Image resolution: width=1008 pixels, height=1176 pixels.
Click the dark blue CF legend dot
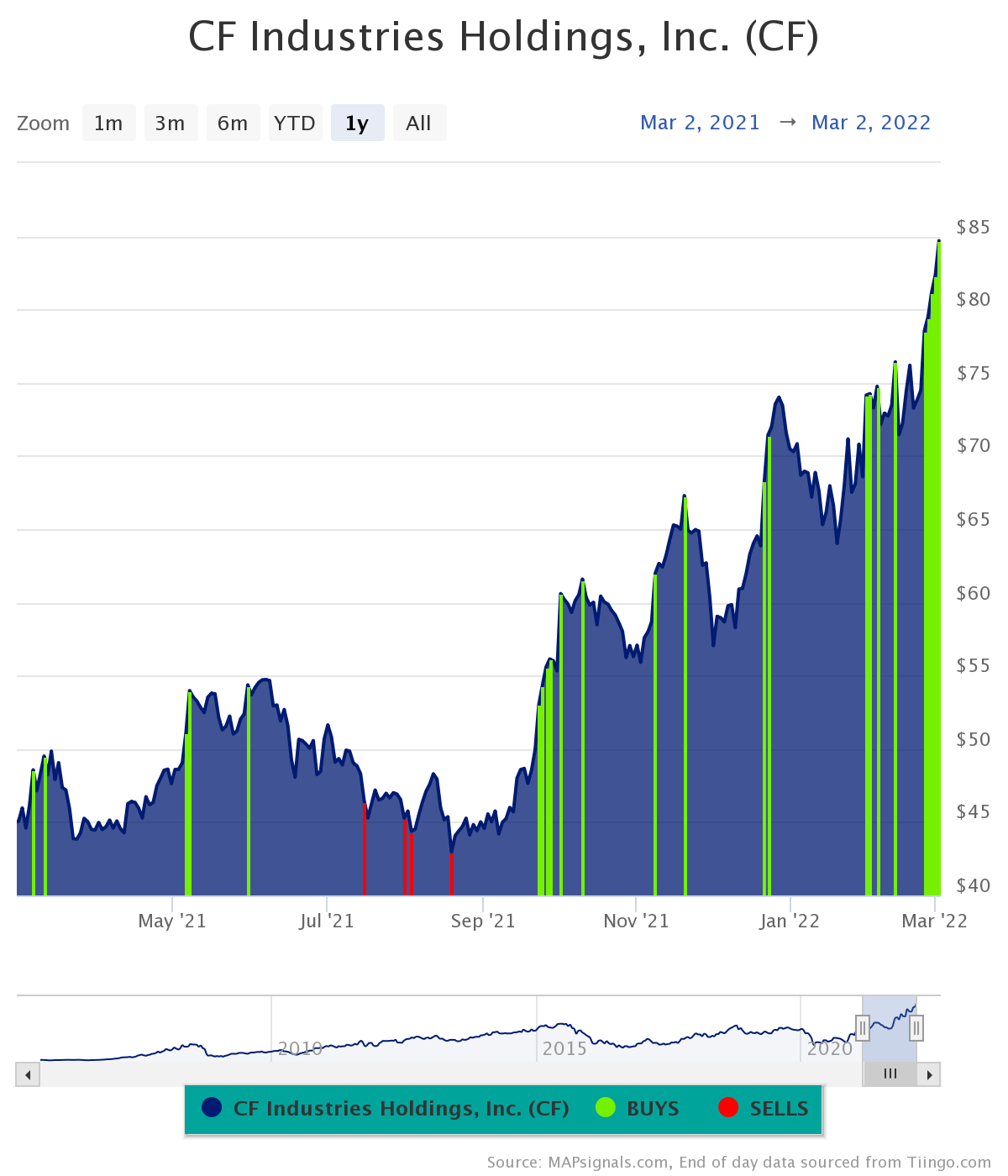point(212,1108)
